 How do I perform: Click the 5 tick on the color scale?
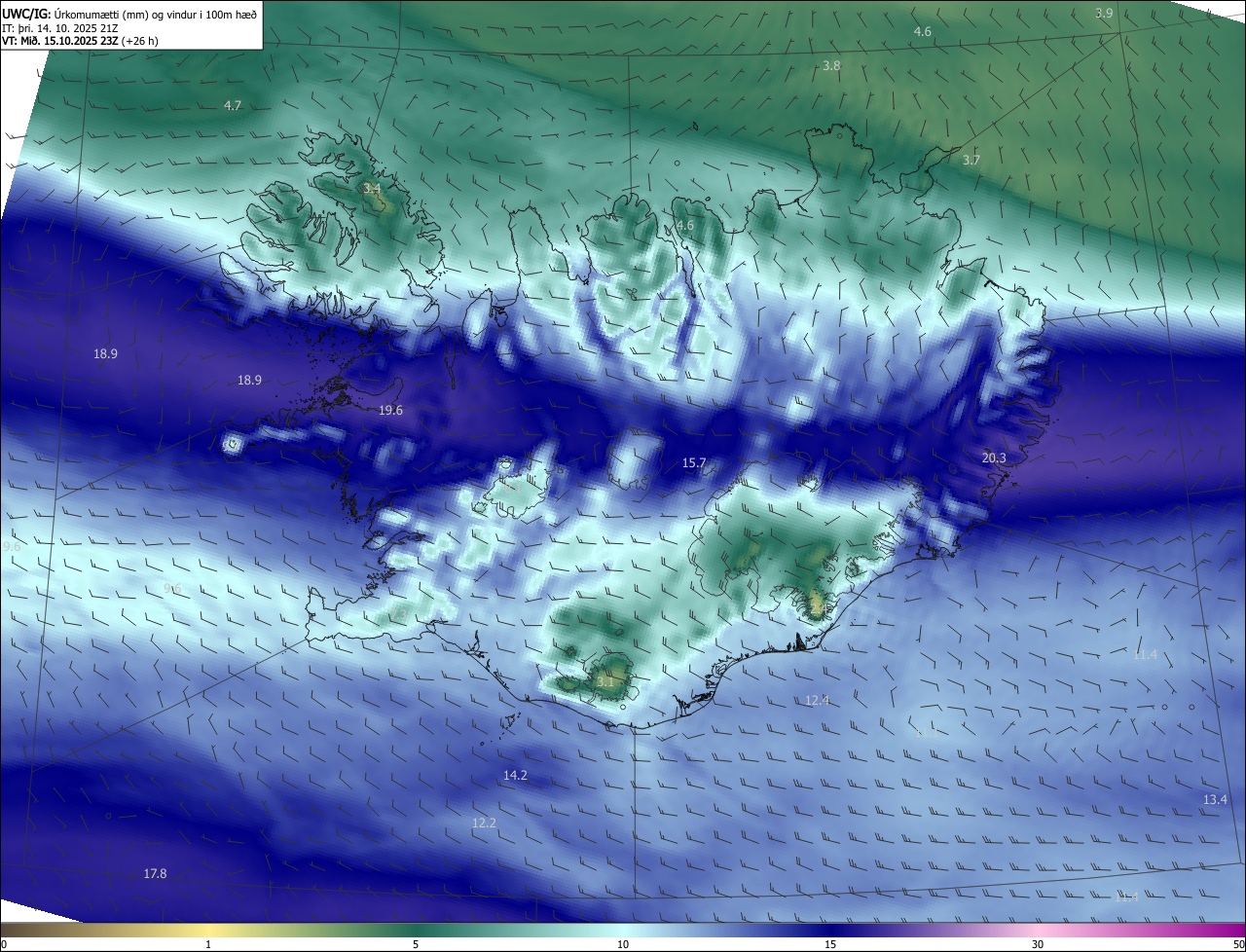click(416, 944)
